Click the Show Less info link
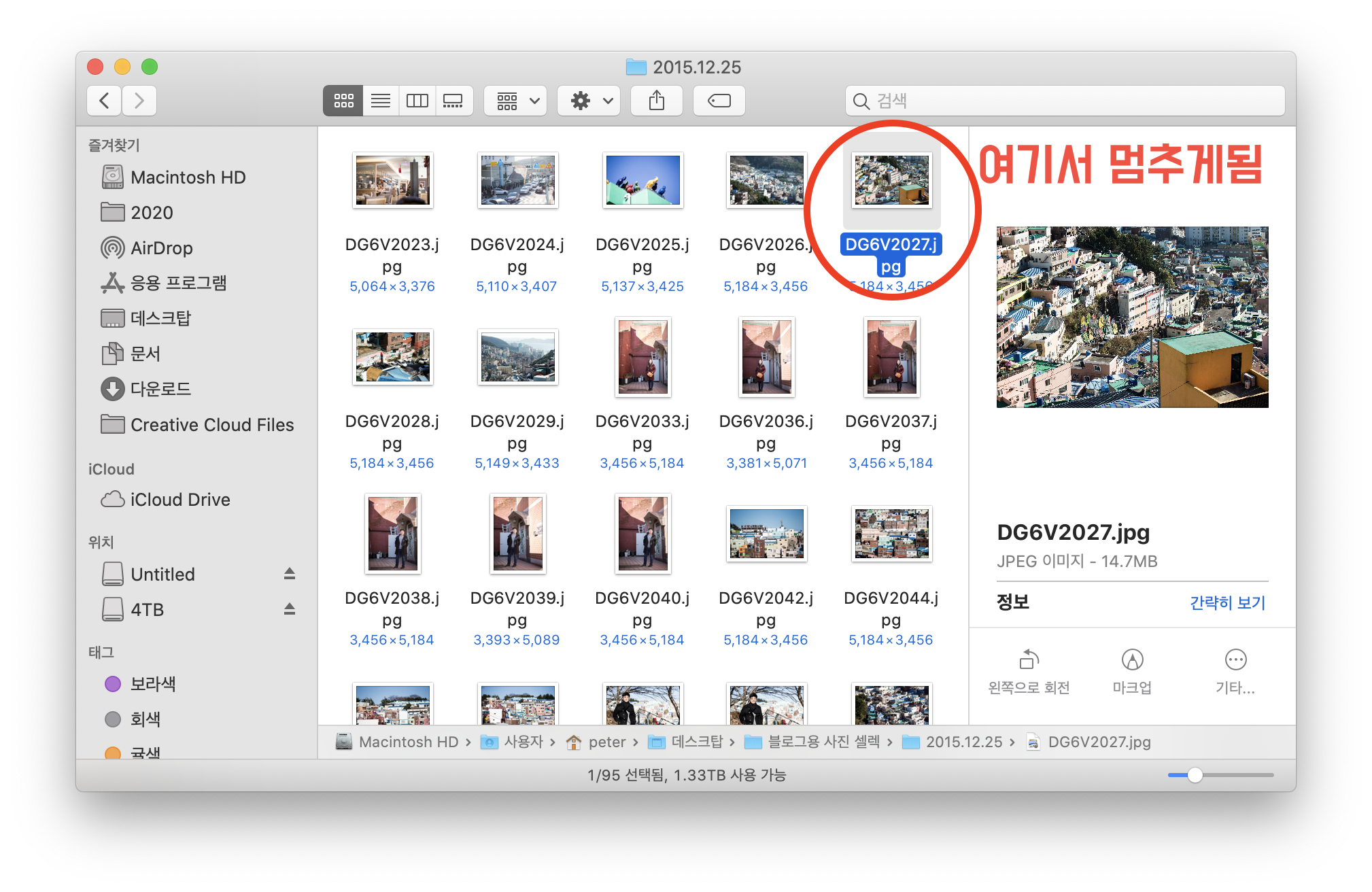The image size is (1372, 892). click(1227, 602)
